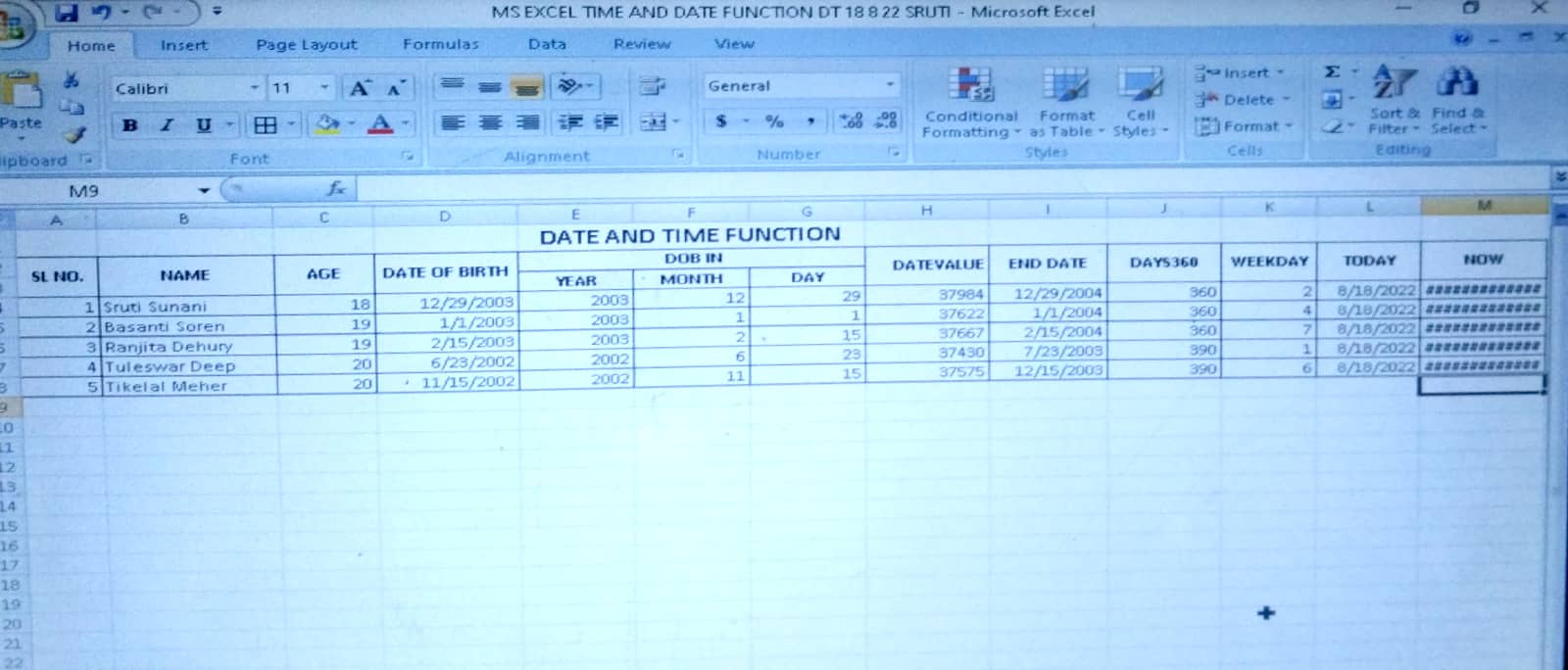Open the Calibri font name dropdown

[x=254, y=88]
